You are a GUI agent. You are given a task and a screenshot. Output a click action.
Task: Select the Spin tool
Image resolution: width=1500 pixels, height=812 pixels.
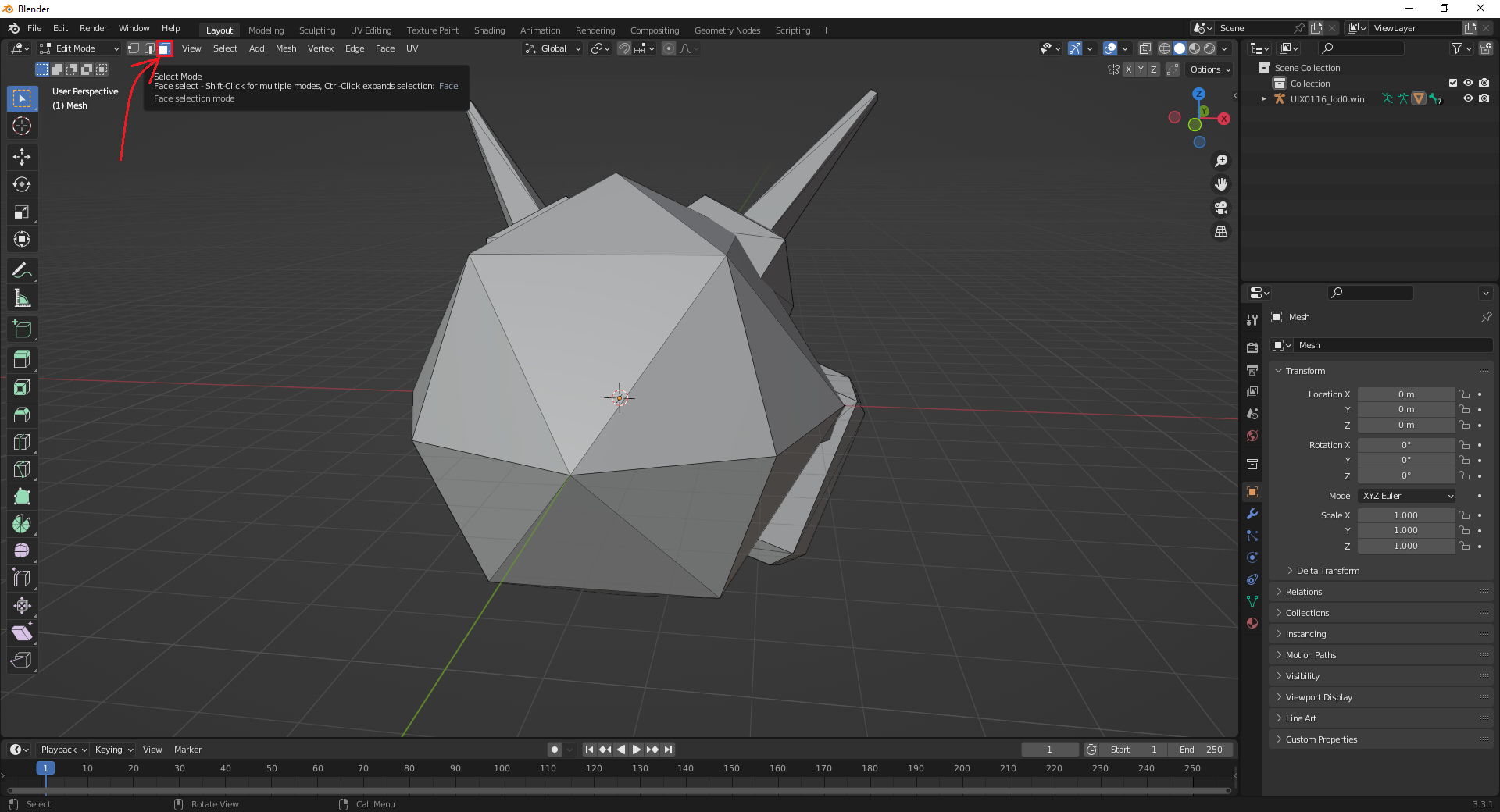(x=22, y=524)
